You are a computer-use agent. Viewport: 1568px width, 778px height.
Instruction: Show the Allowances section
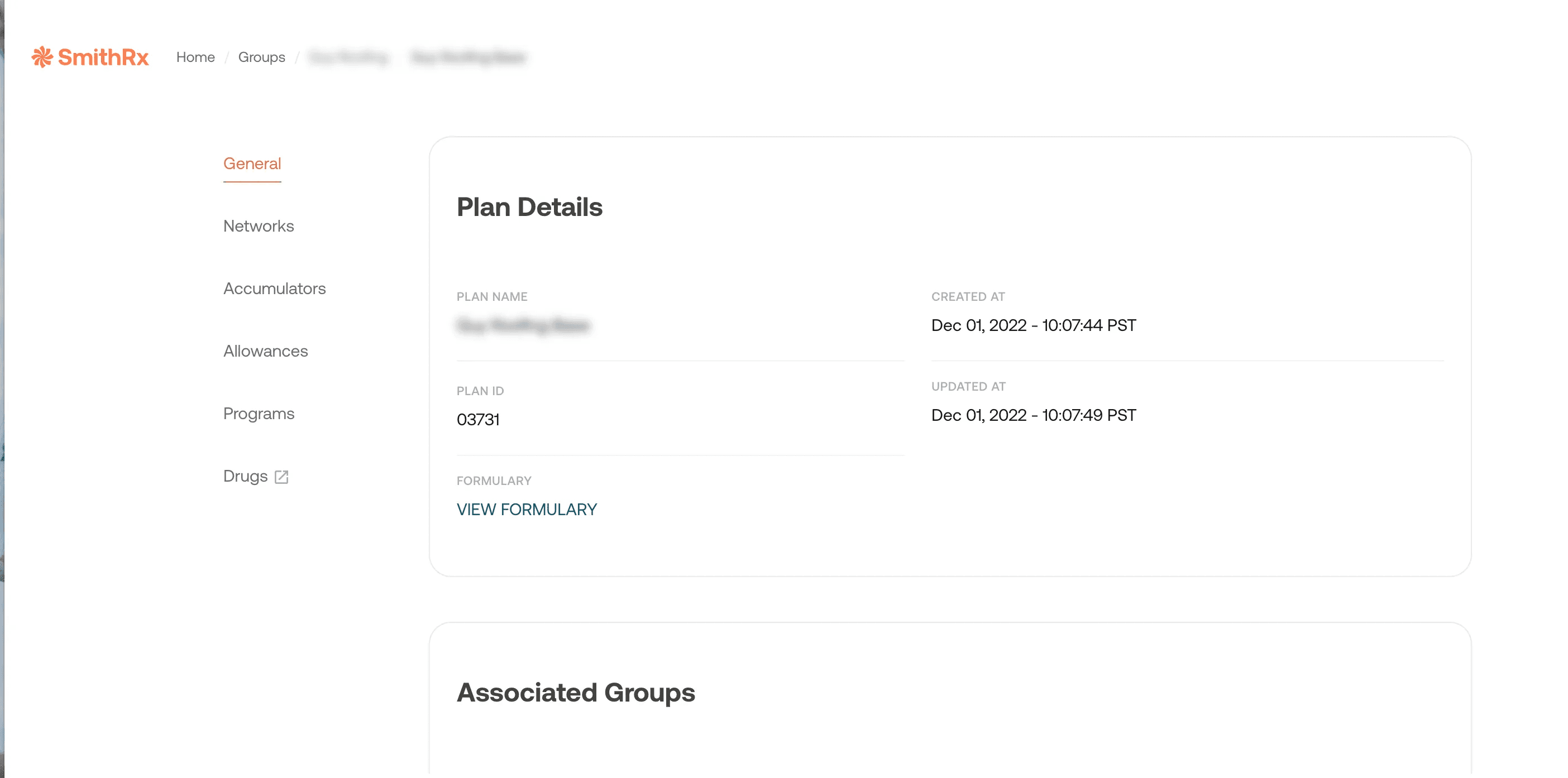click(265, 352)
